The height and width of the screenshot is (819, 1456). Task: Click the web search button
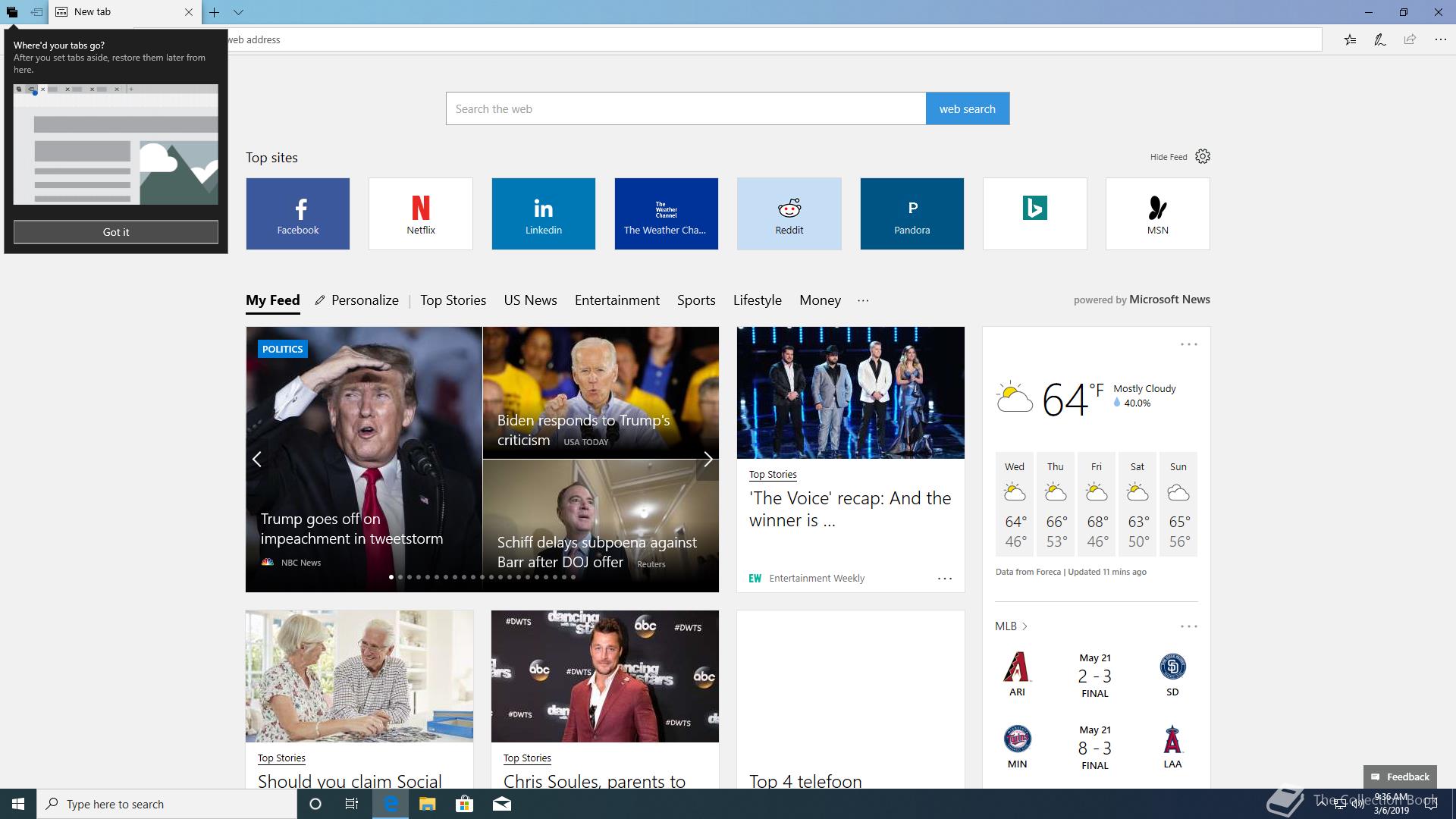(x=967, y=108)
